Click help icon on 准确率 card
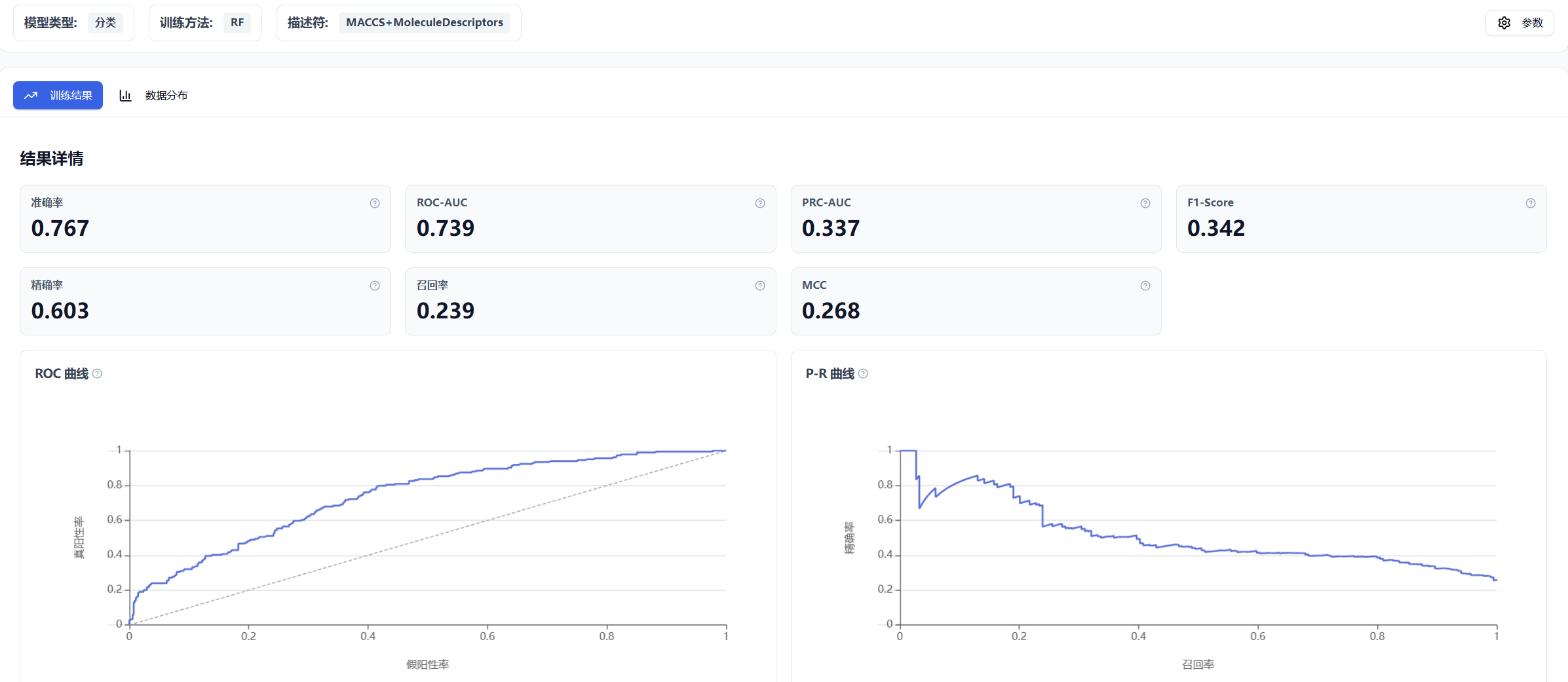1568x682 pixels. click(375, 203)
